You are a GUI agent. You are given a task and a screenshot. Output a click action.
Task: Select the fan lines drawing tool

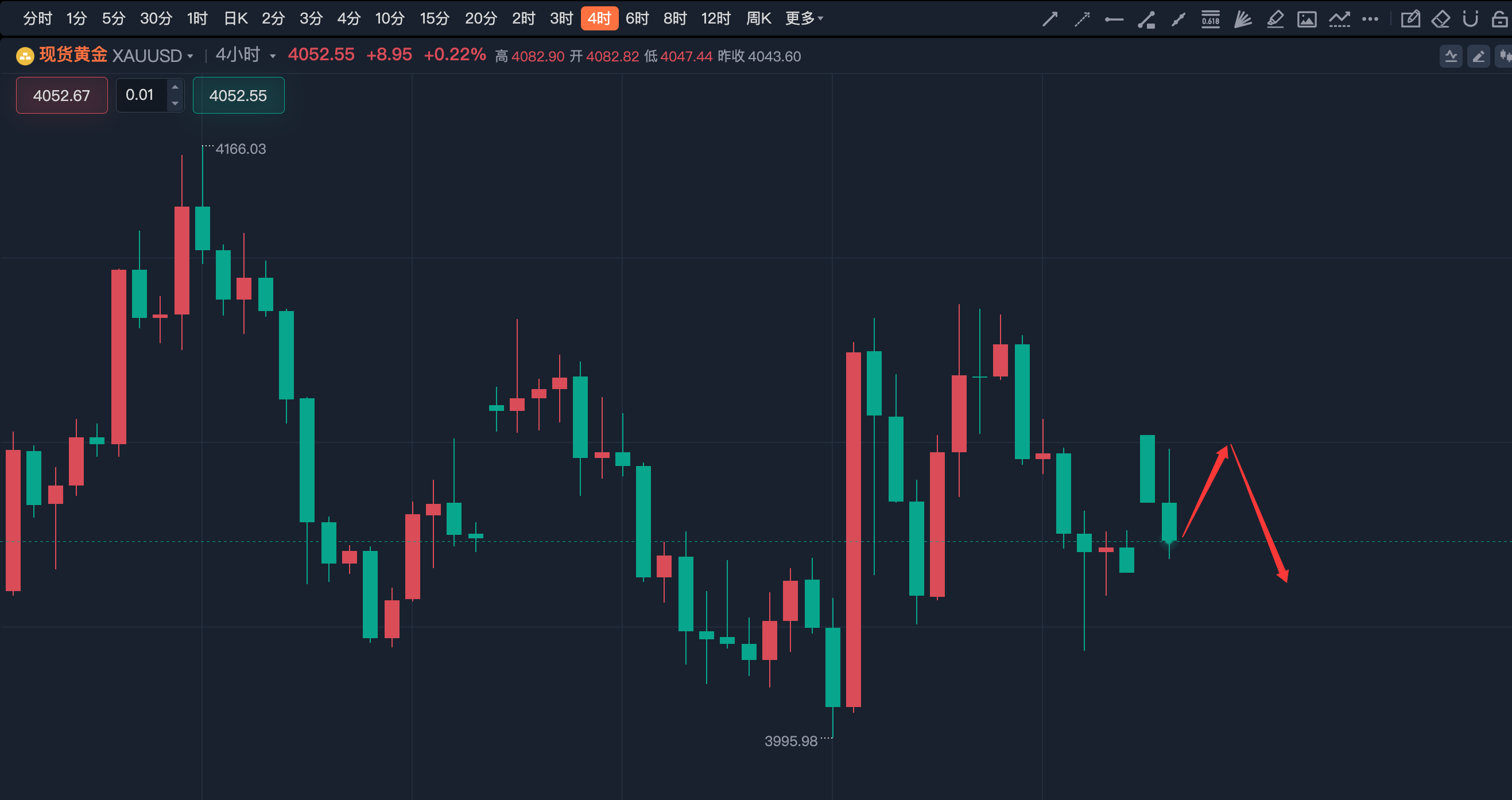click(x=1243, y=20)
